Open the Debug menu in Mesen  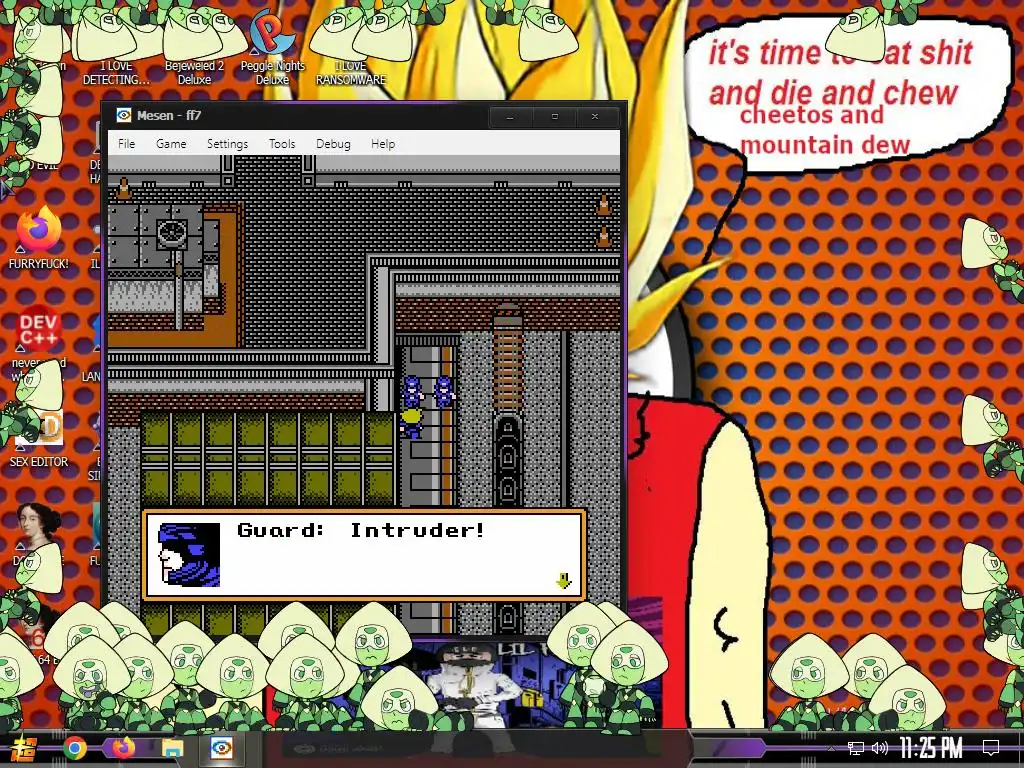coord(333,144)
